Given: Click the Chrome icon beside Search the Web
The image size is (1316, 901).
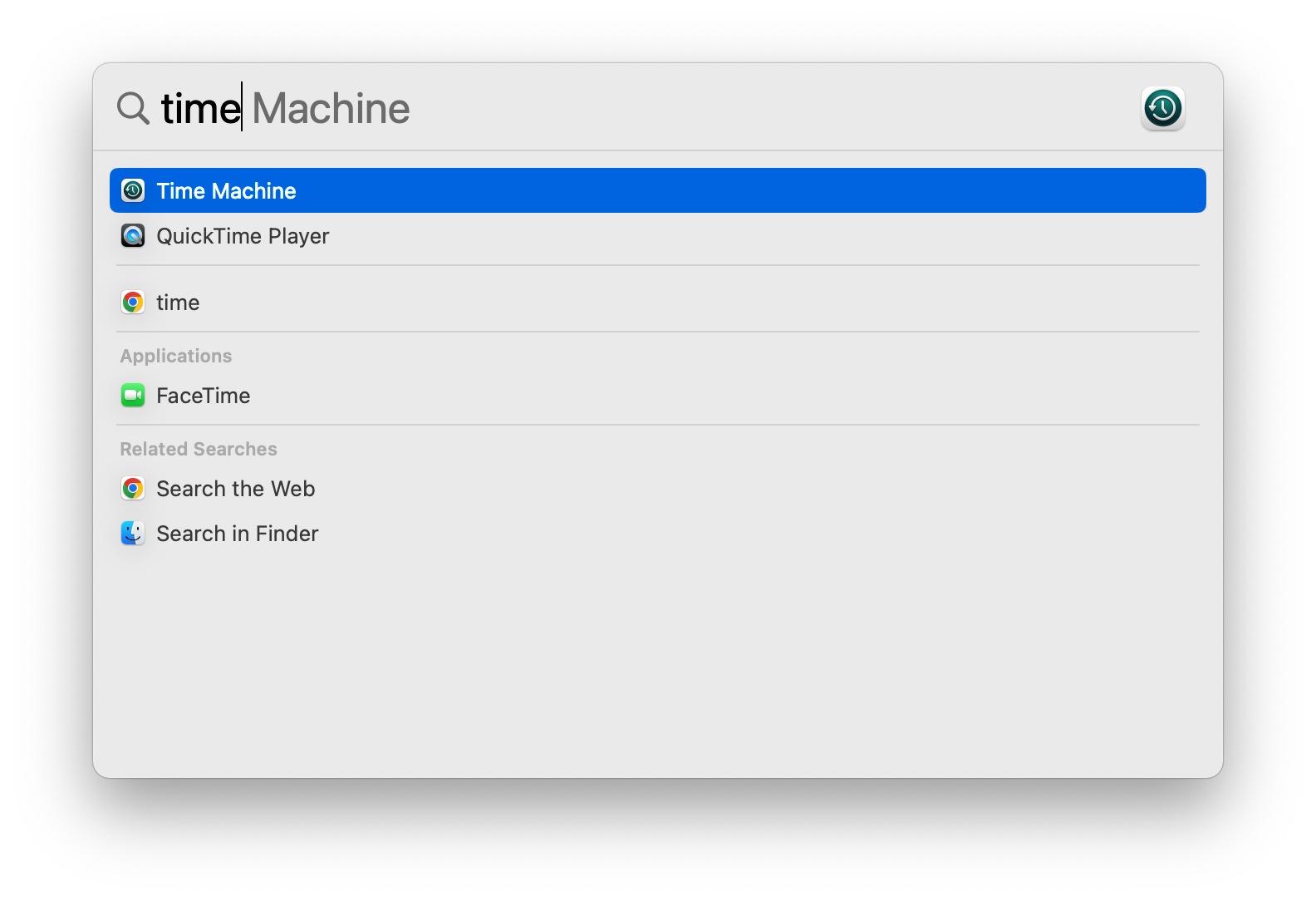Looking at the screenshot, I should (133, 488).
